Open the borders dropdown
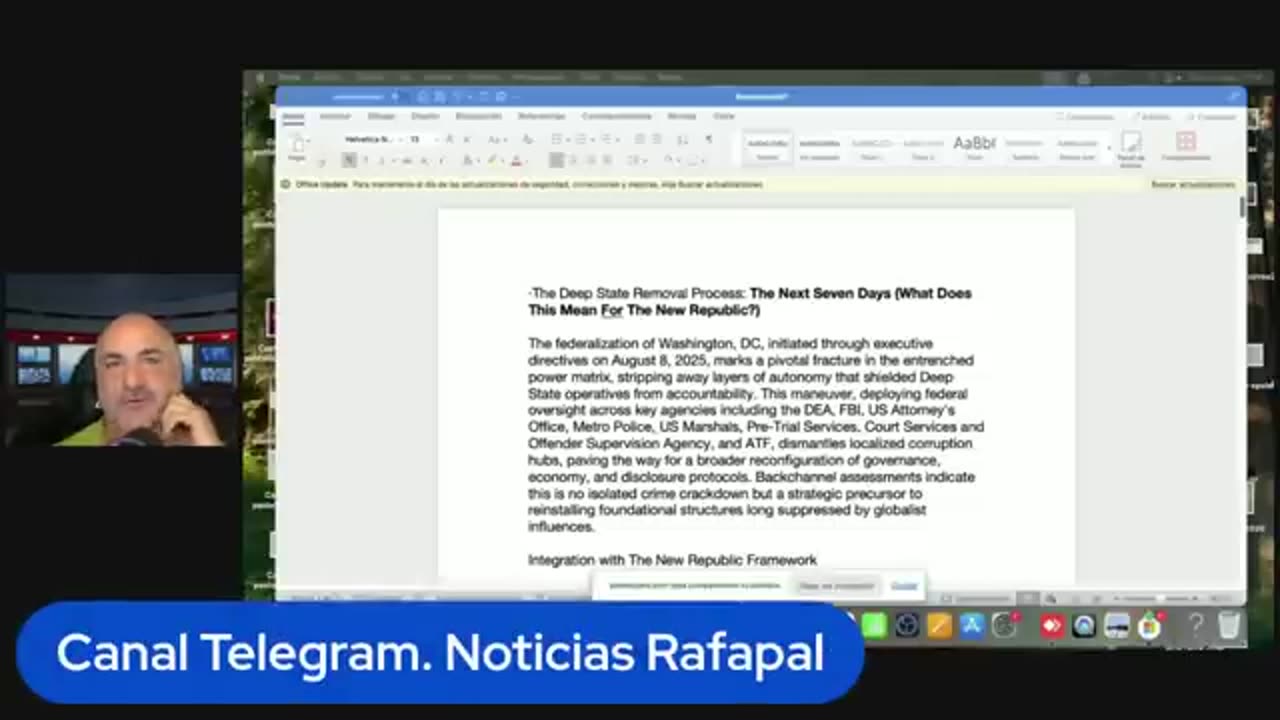Screen dimensions: 1280x720 pyautogui.click(x=696, y=160)
